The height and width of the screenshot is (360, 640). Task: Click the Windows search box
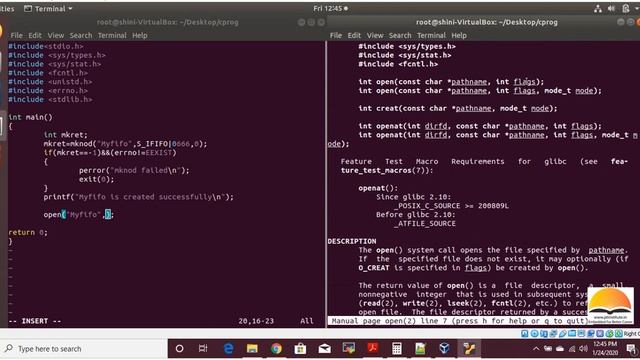point(84,349)
